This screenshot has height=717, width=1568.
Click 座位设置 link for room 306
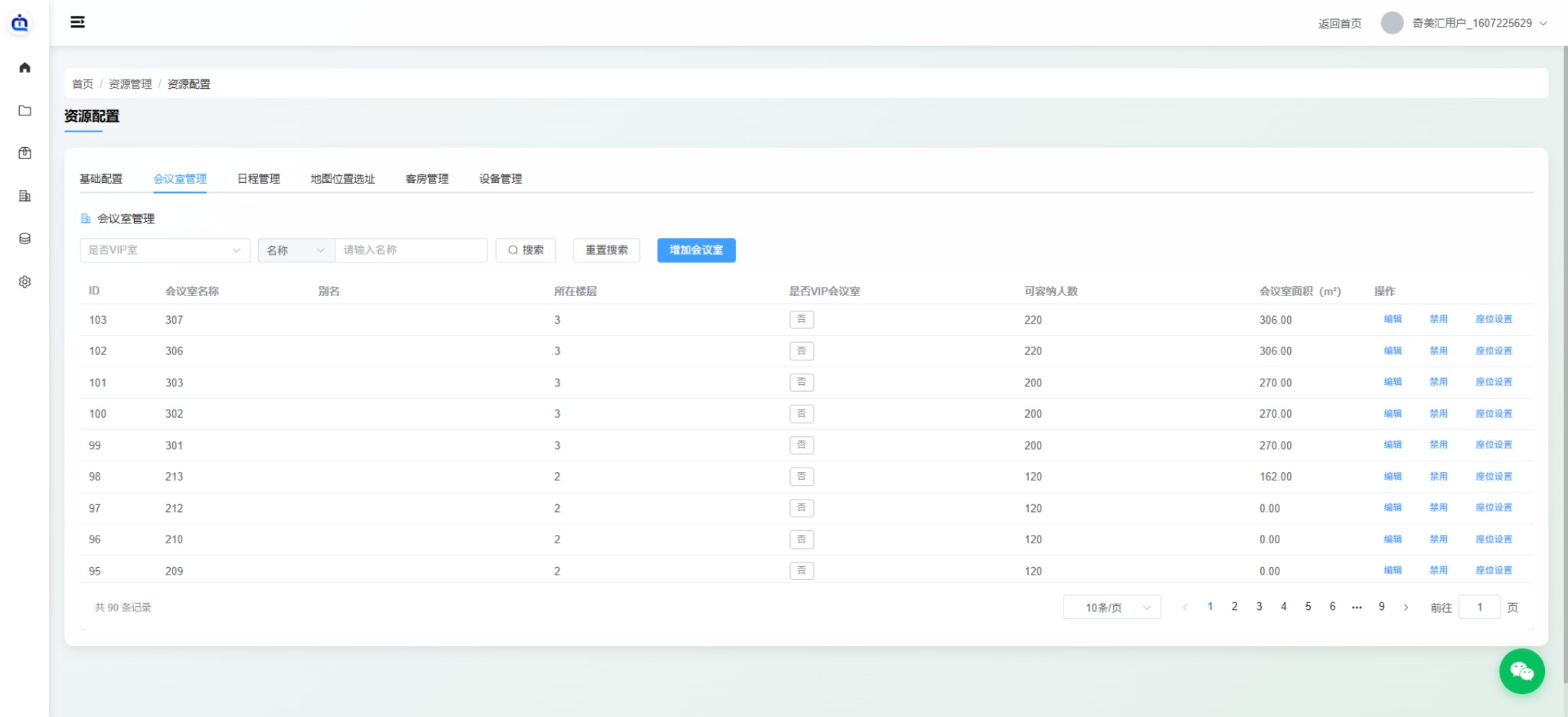1494,350
